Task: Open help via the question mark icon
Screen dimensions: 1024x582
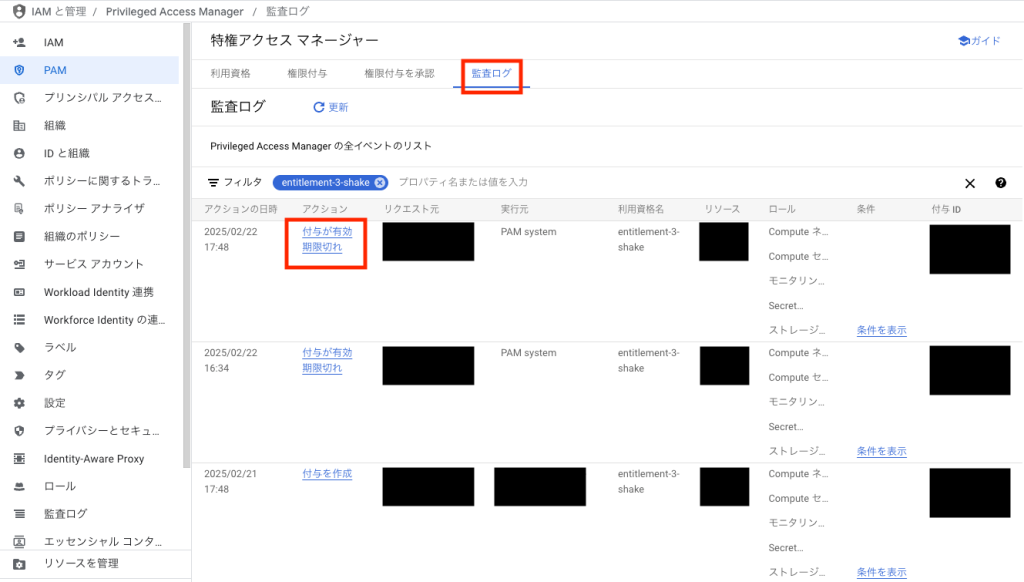Action: coord(1000,183)
